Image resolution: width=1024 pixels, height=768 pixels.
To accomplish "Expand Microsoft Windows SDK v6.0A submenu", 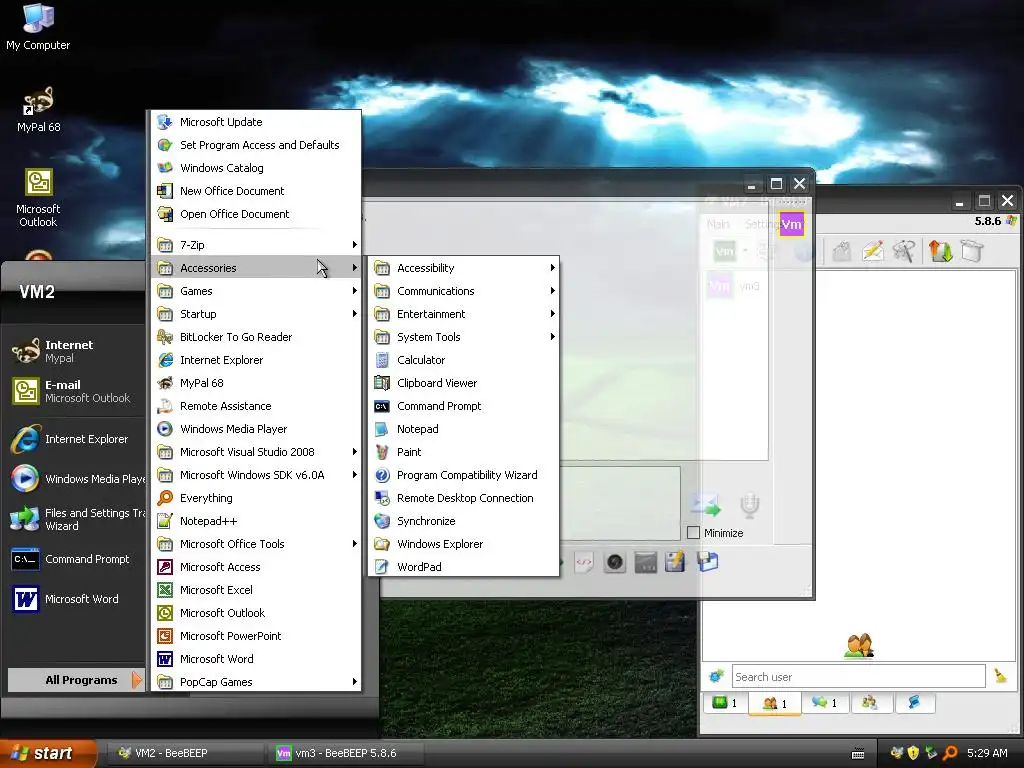I will [257, 475].
